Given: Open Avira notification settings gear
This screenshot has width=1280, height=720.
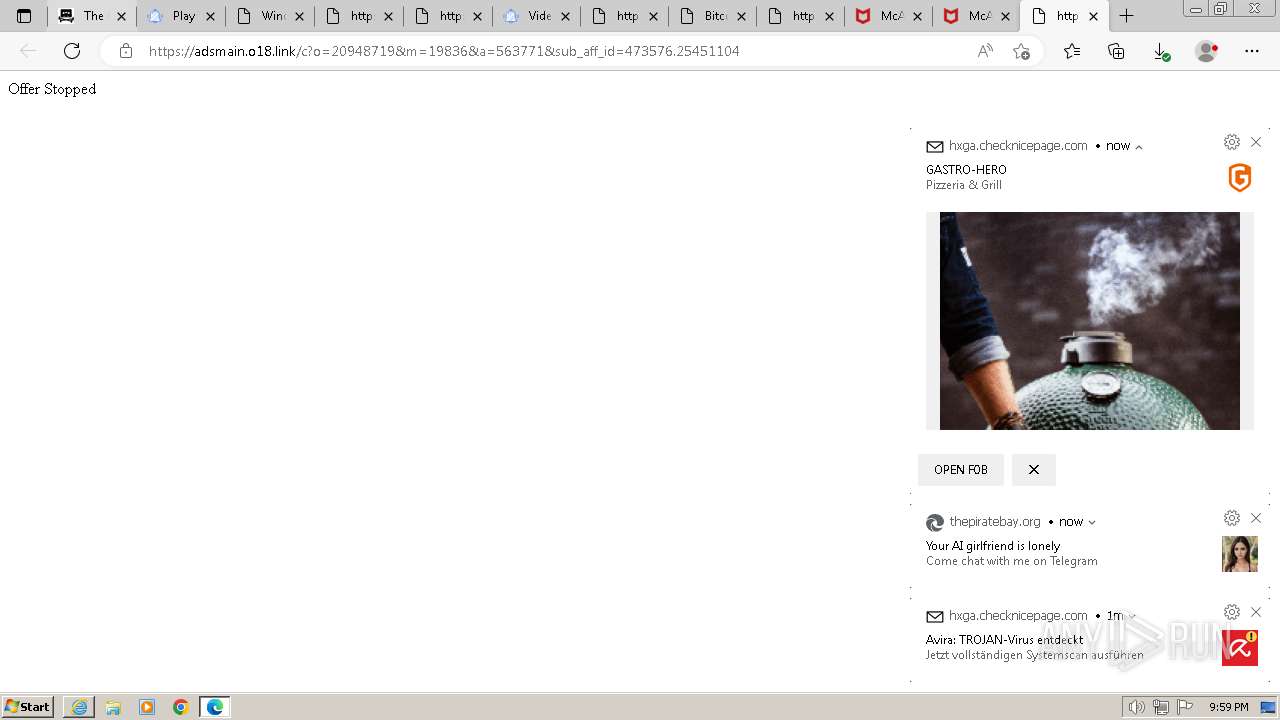Looking at the screenshot, I should [x=1232, y=612].
